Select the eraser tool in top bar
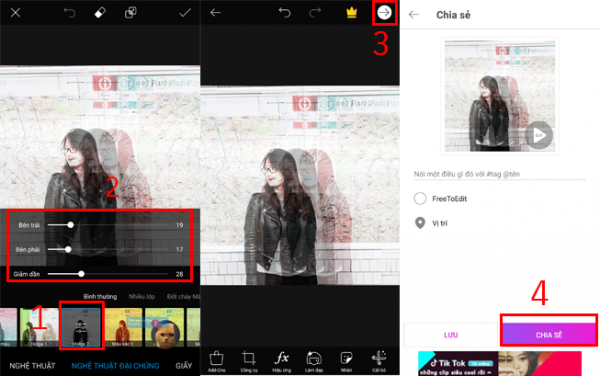The height and width of the screenshot is (376, 600). click(x=100, y=13)
